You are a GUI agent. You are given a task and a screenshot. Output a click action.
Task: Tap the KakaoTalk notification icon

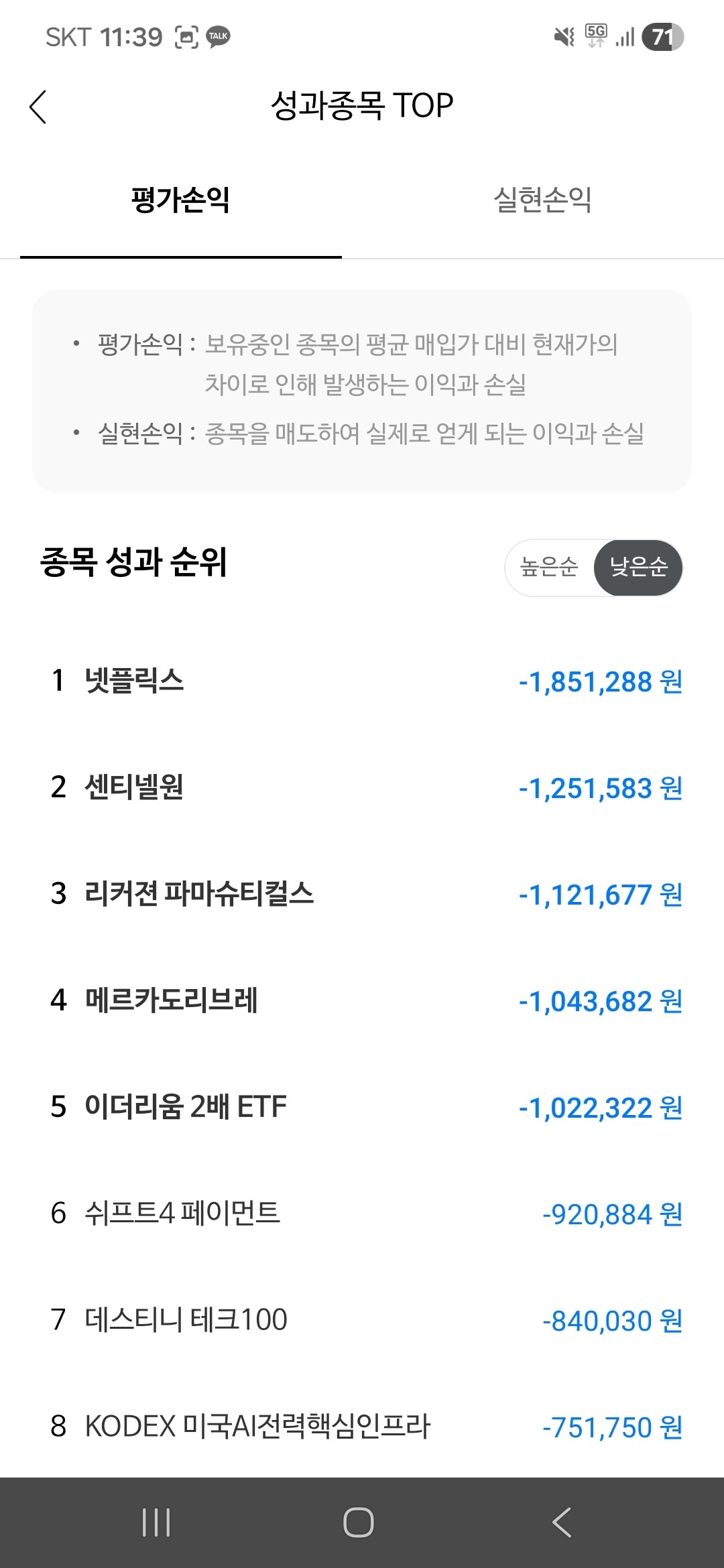(219, 37)
